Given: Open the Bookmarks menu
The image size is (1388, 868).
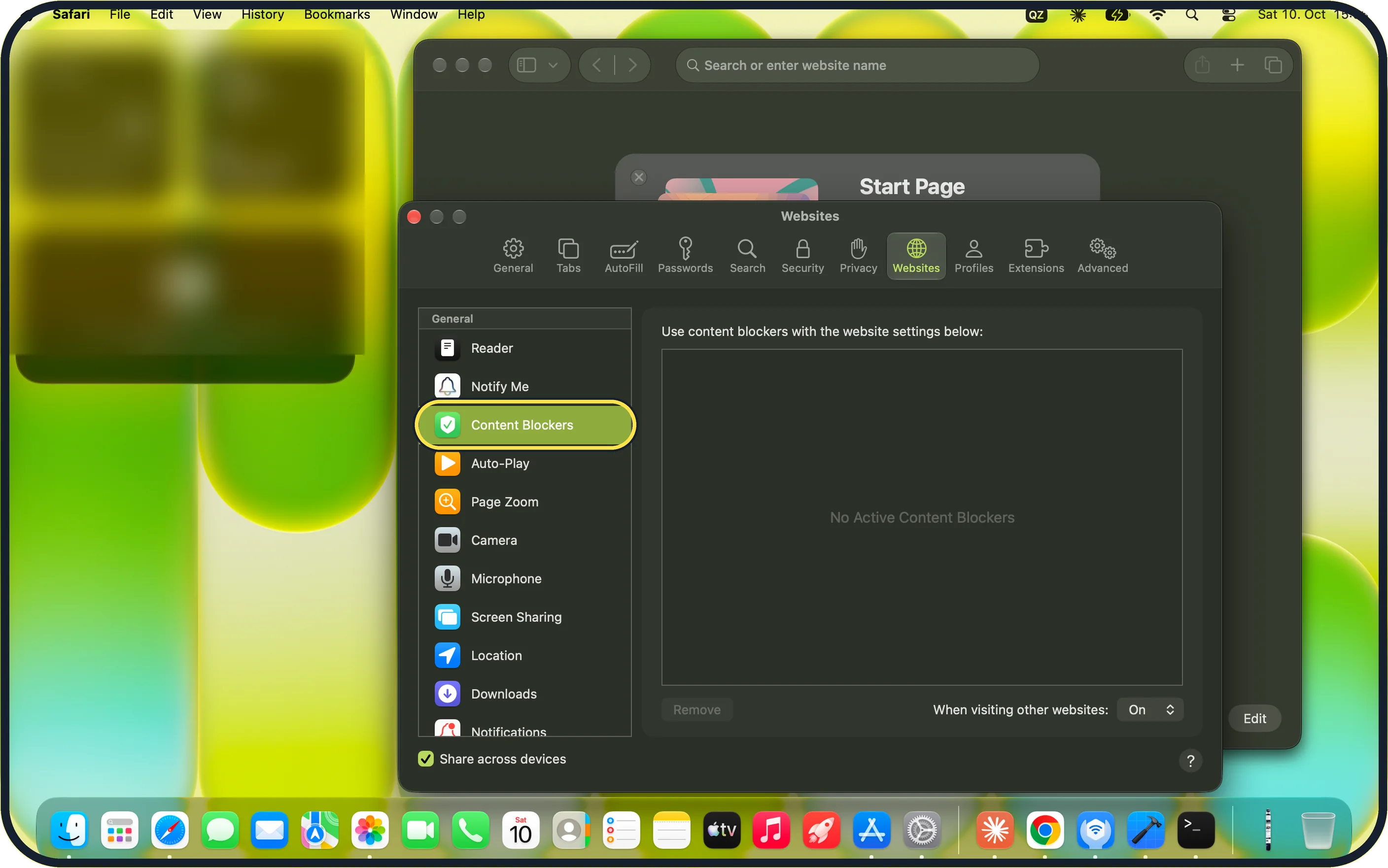Looking at the screenshot, I should click(337, 14).
